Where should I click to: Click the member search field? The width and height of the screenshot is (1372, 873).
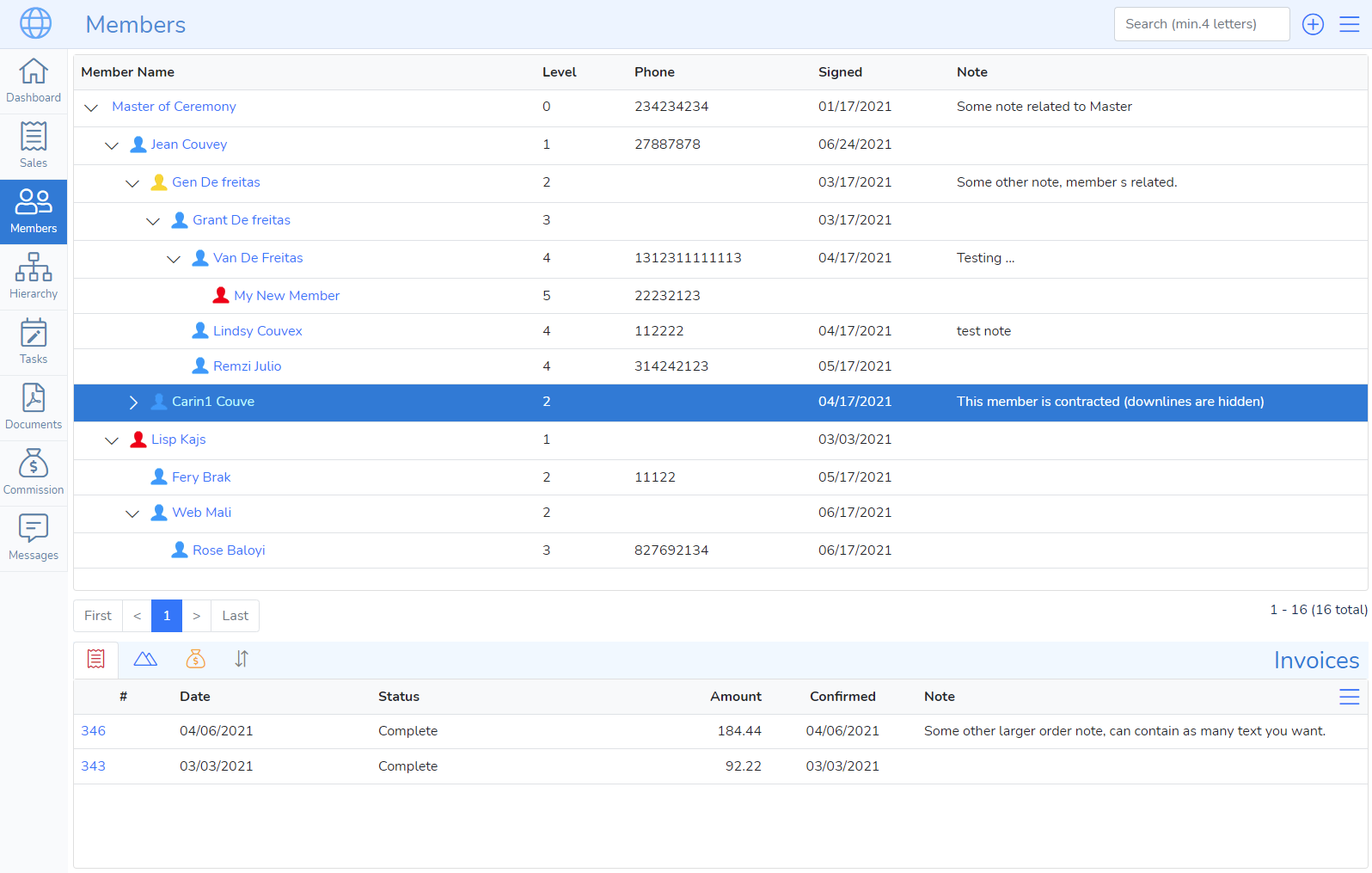click(1201, 24)
